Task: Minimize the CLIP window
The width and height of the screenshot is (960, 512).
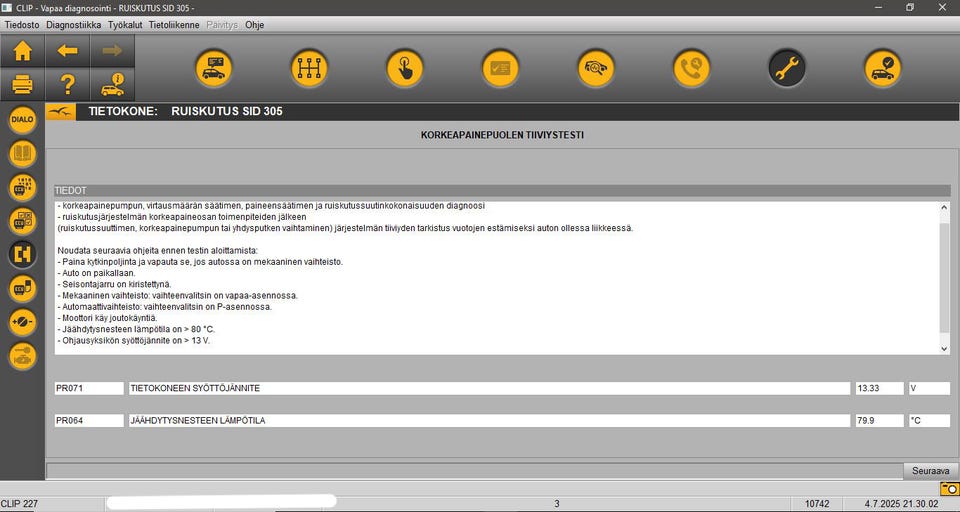Action: 879,7
